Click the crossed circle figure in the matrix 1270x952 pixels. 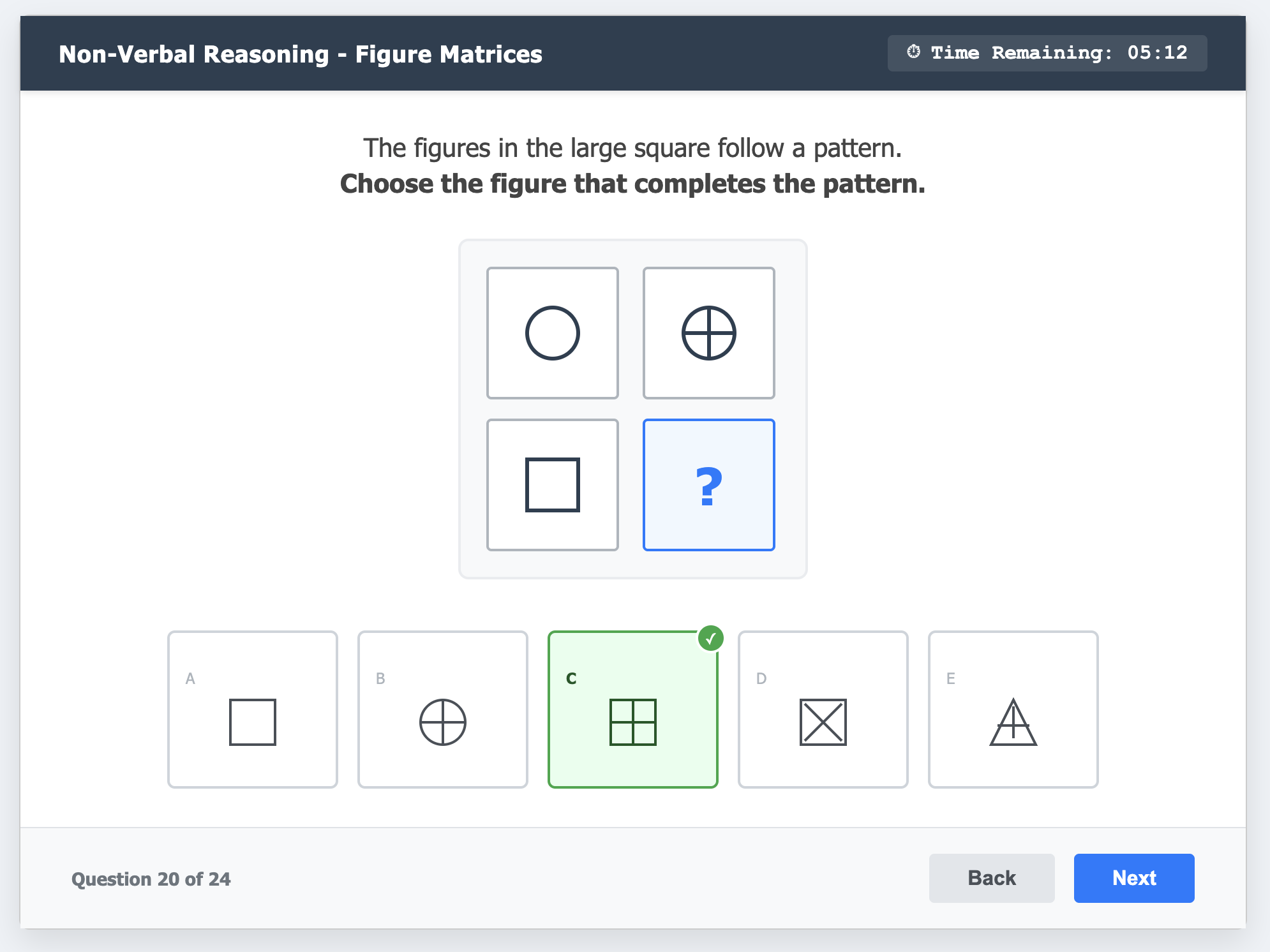click(x=708, y=333)
